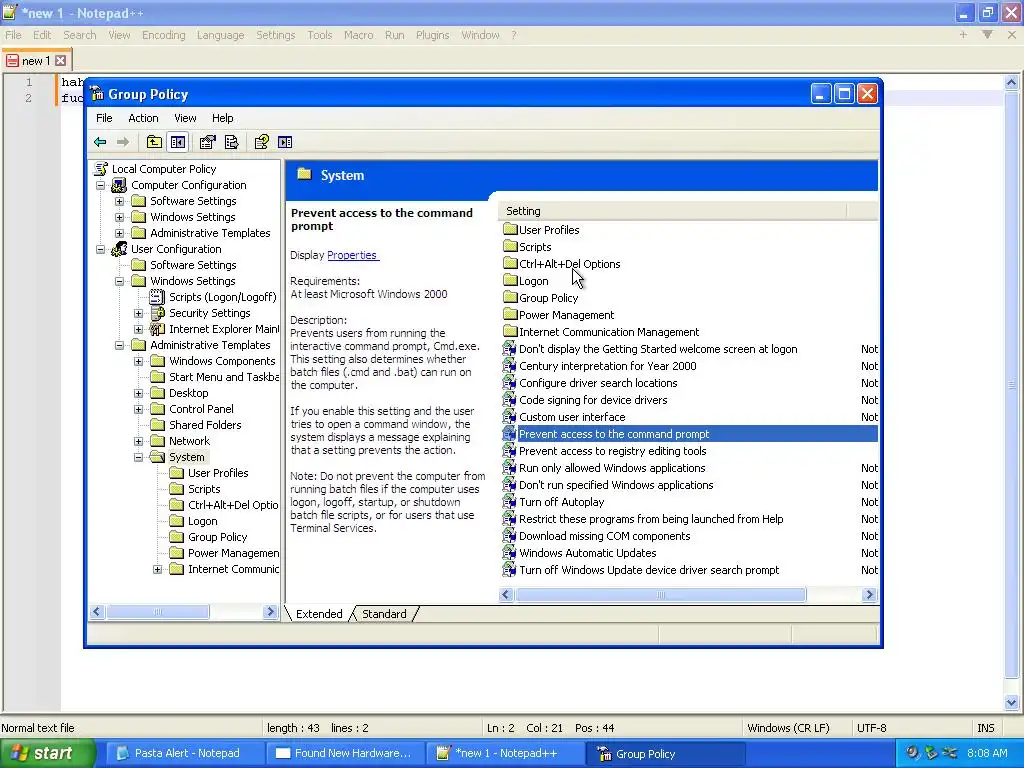Expand the Desktop node in tree
The height and width of the screenshot is (768, 1024).
click(138, 393)
